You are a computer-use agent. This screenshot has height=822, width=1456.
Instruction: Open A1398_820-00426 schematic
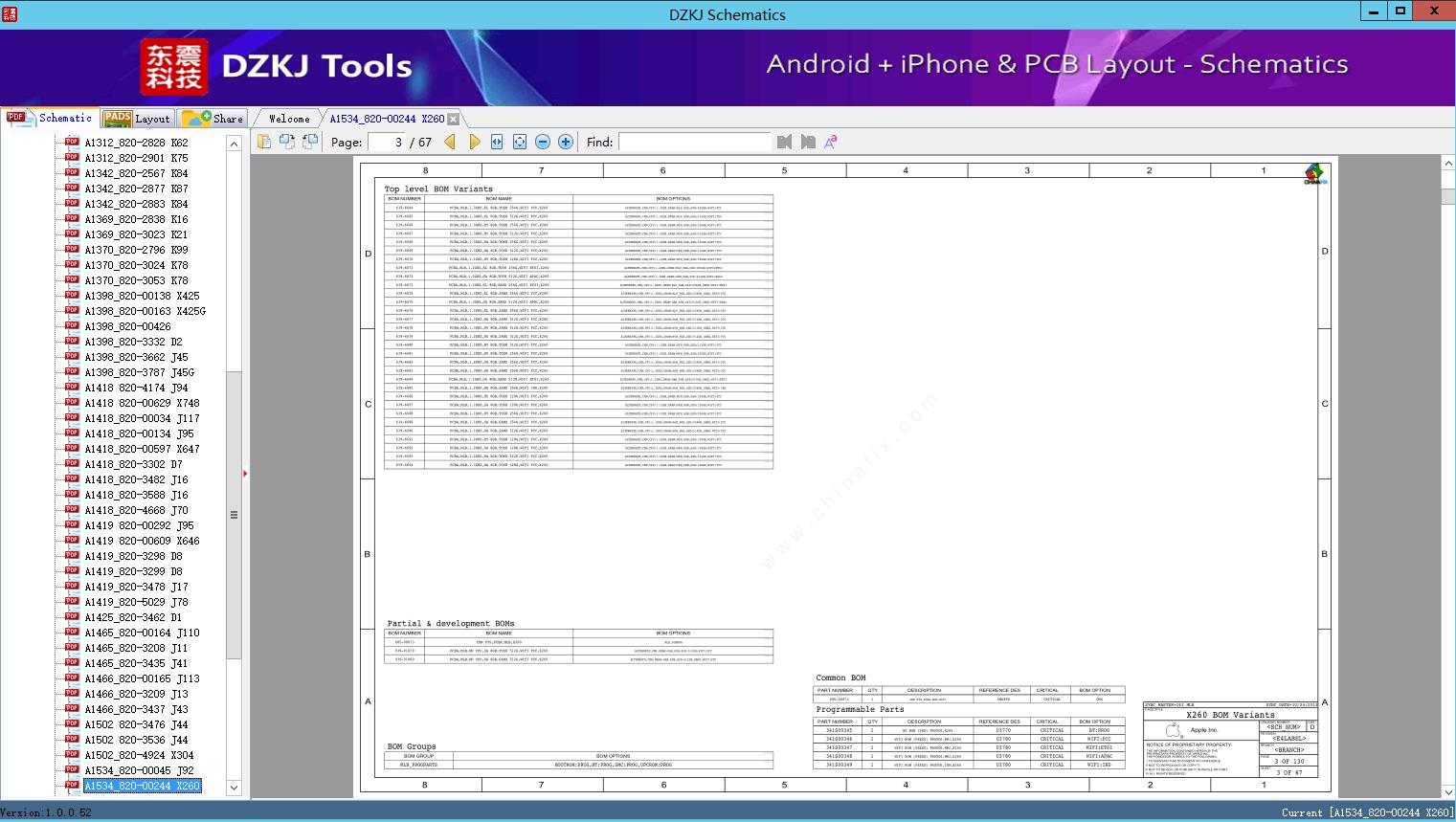[x=127, y=326]
